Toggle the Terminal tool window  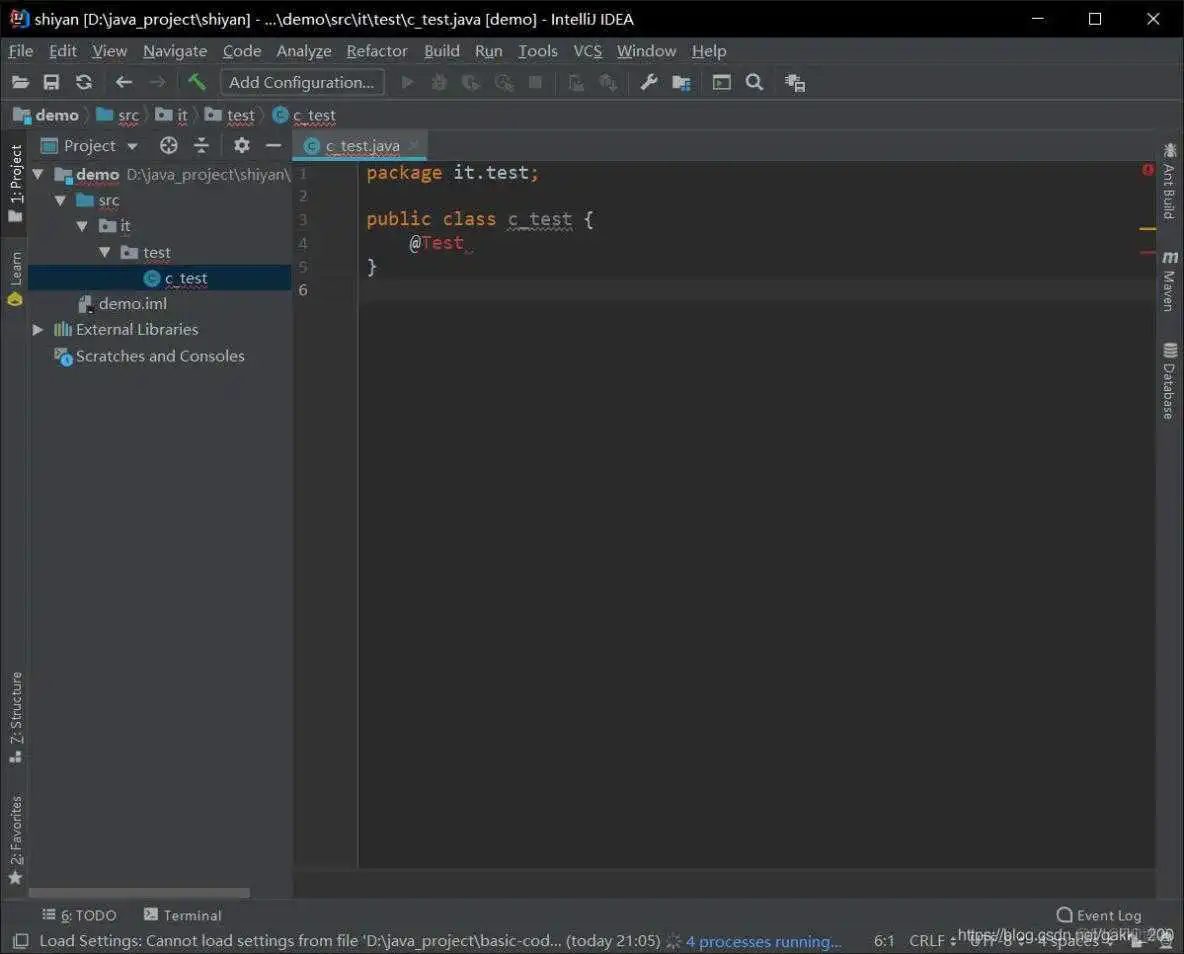click(x=182, y=915)
